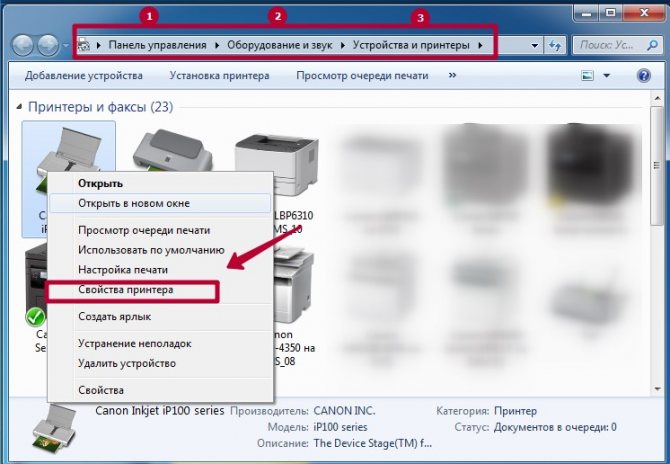Click 'iP100 series' model value
Screen dimensions: 670x464
[x=340, y=427]
